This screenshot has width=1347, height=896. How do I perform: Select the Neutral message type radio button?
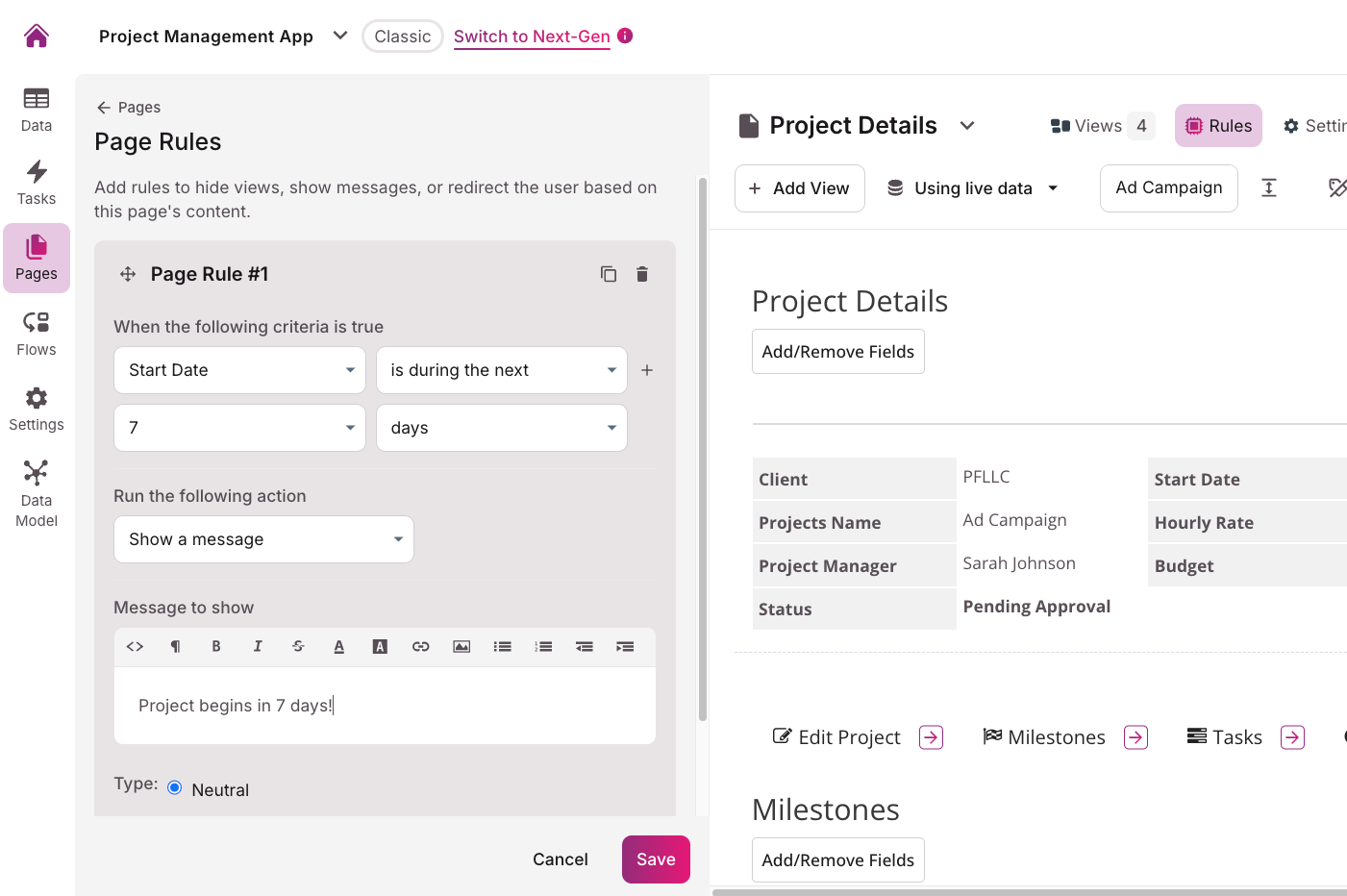[x=175, y=787]
